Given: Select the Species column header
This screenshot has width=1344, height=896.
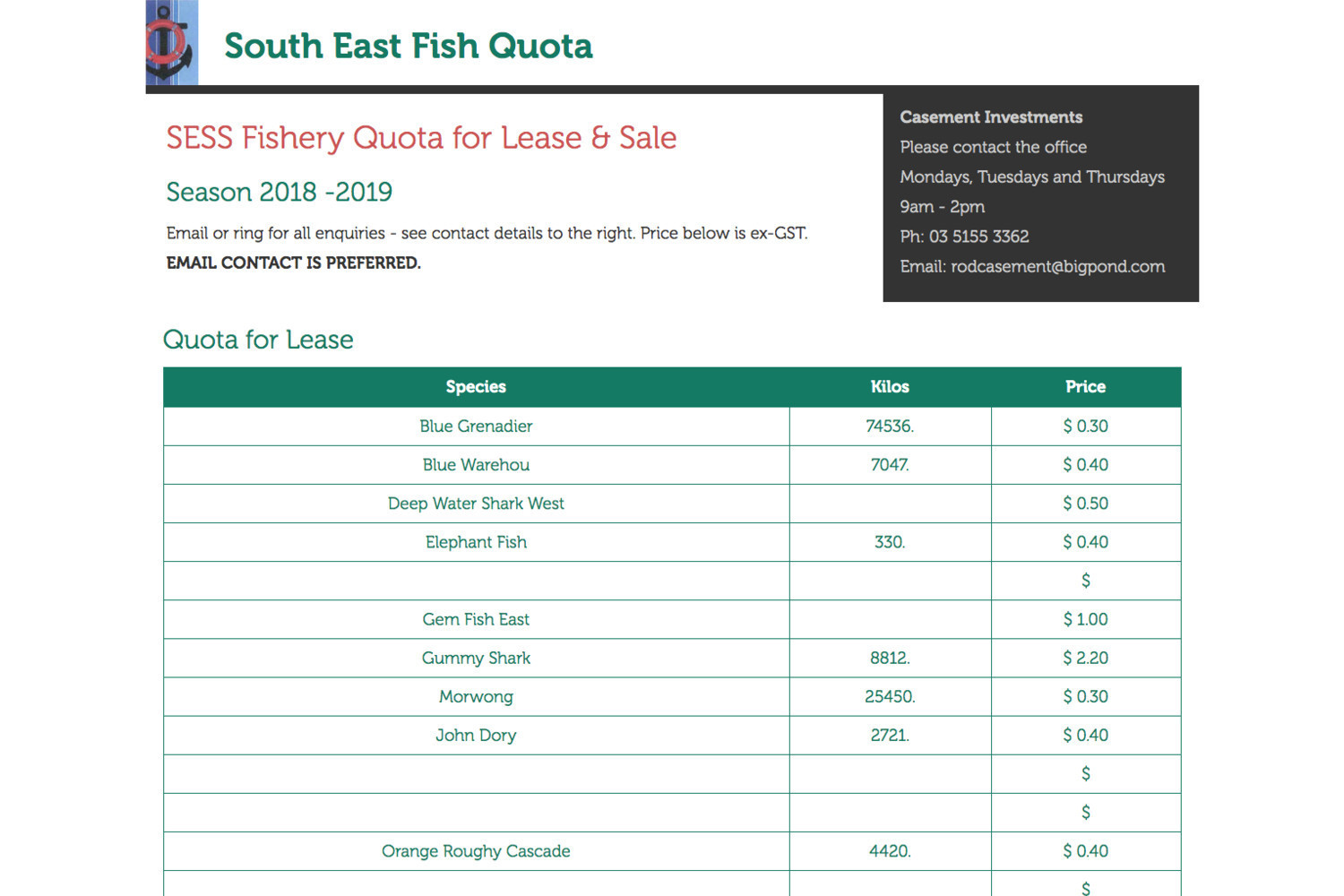Looking at the screenshot, I should pyautogui.click(x=476, y=387).
